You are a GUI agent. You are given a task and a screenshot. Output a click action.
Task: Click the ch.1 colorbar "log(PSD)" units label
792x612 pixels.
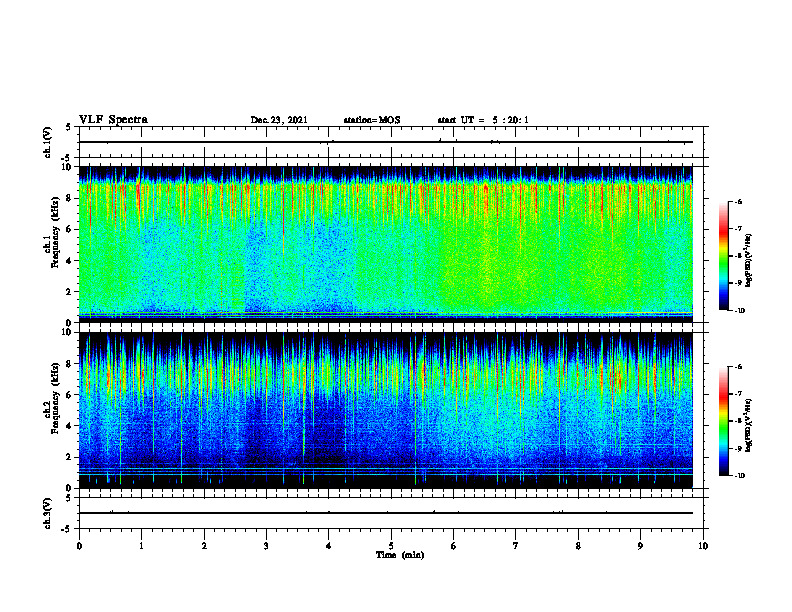point(749,260)
